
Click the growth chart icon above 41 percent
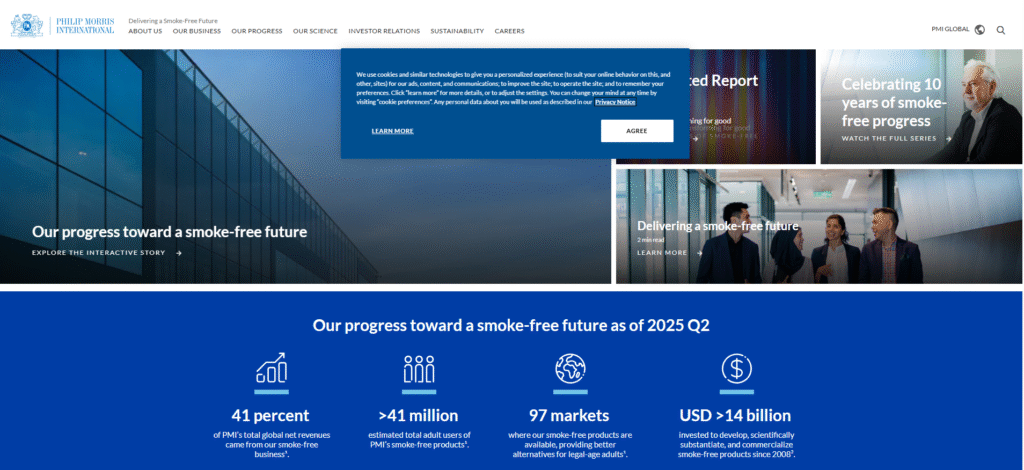(271, 368)
